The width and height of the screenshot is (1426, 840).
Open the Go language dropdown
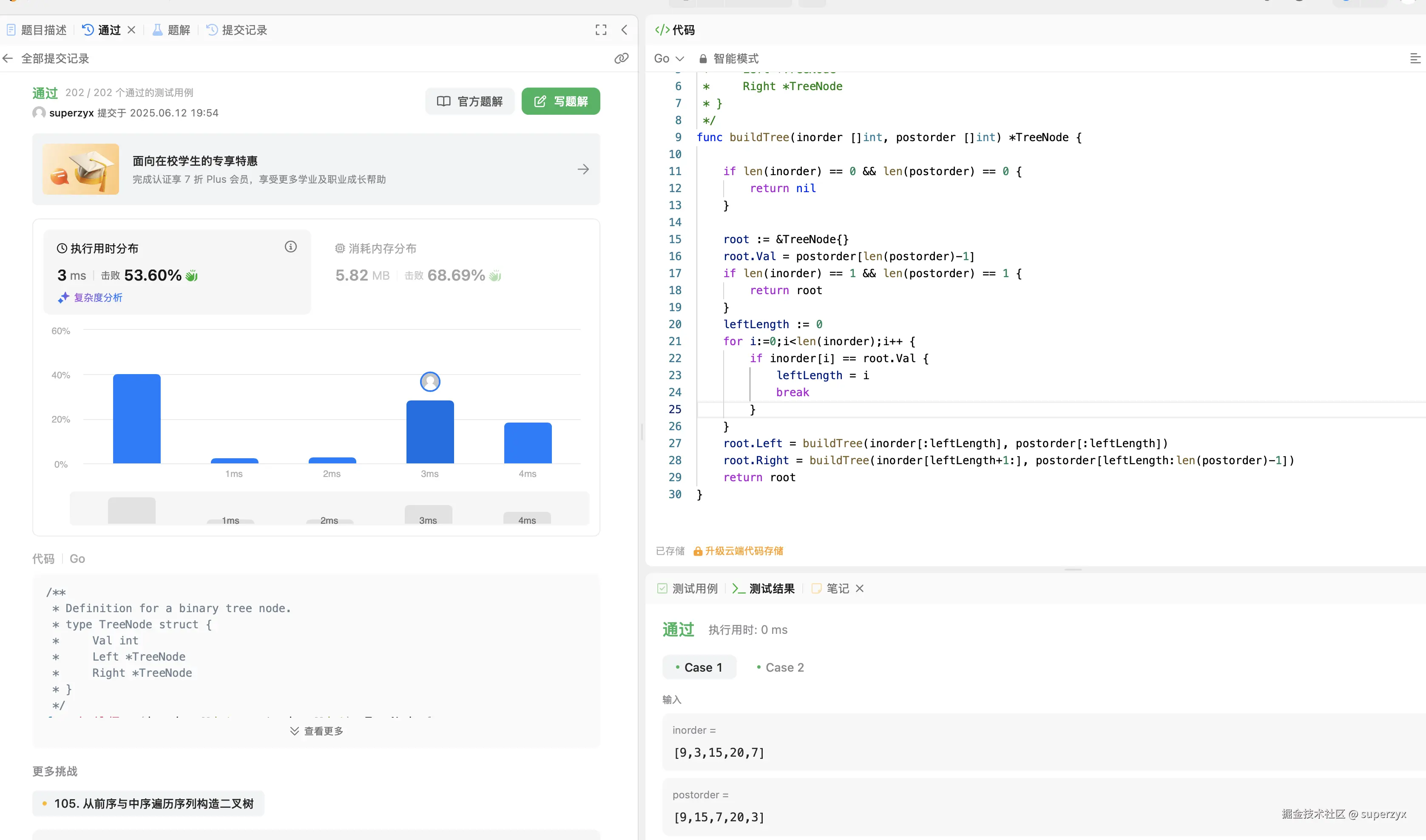tap(668, 58)
